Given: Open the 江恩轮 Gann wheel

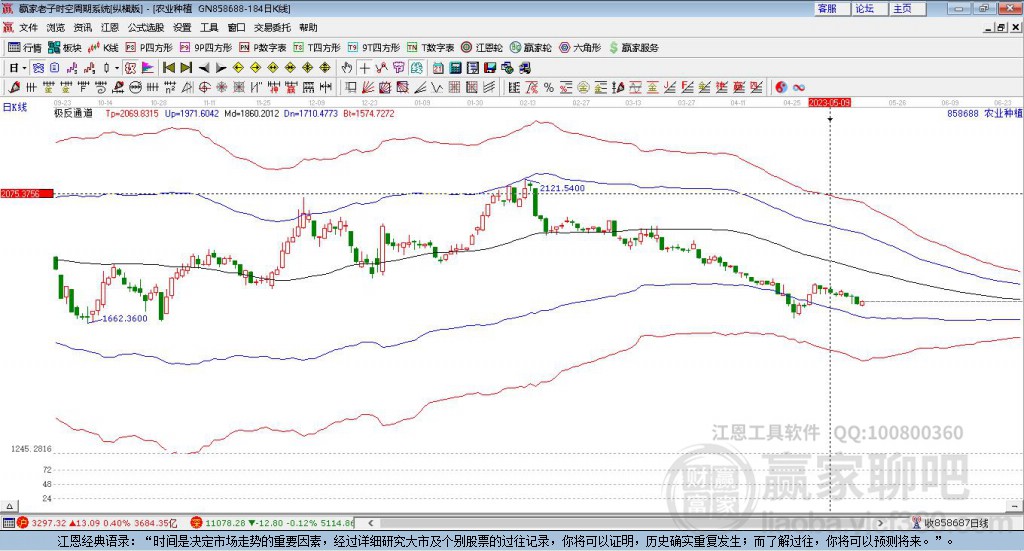Looking at the screenshot, I should coord(482,48).
